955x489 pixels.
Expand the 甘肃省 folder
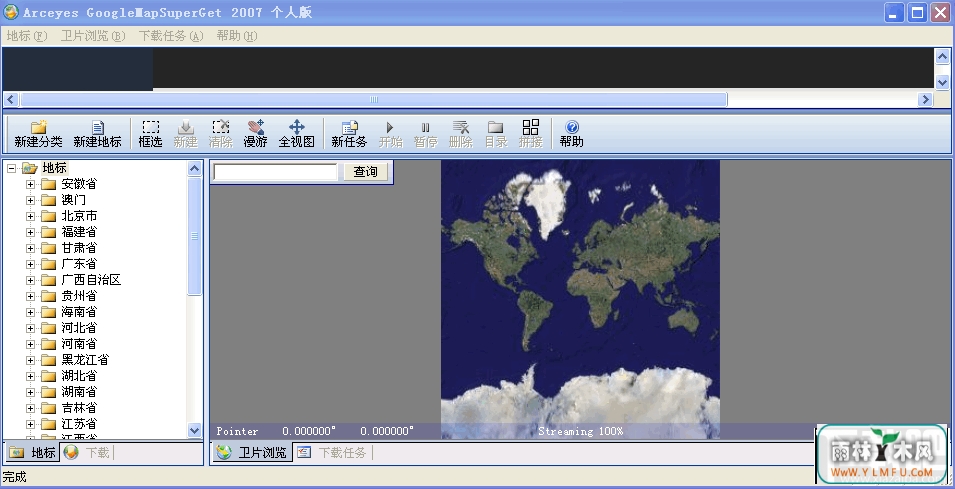pos(30,248)
